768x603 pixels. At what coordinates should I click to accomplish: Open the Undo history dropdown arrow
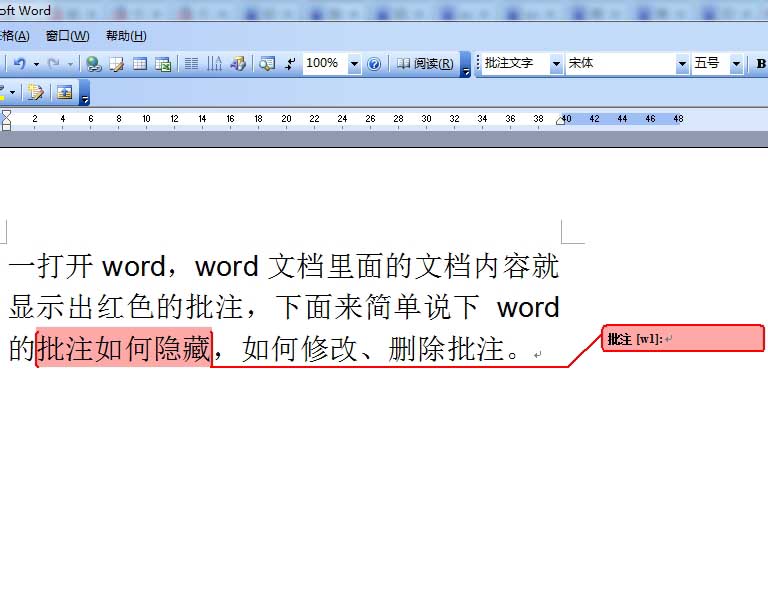coord(36,64)
